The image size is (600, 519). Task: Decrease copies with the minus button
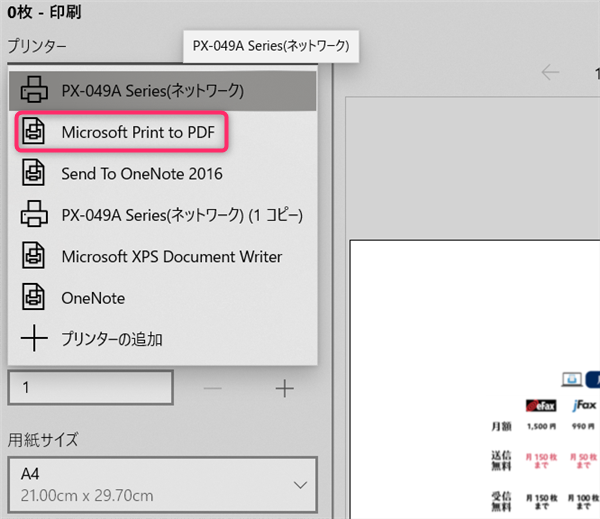[213, 389]
